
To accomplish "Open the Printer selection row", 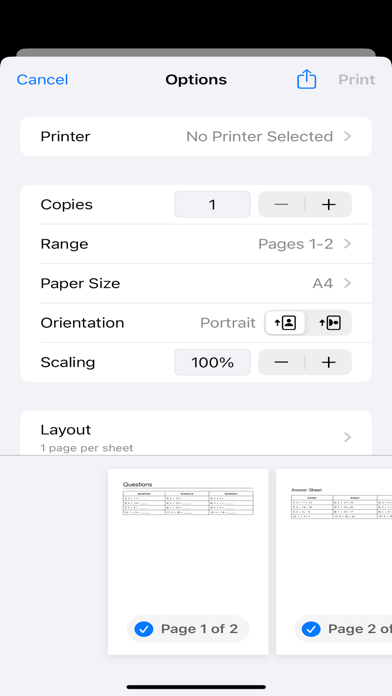I will (x=196, y=136).
